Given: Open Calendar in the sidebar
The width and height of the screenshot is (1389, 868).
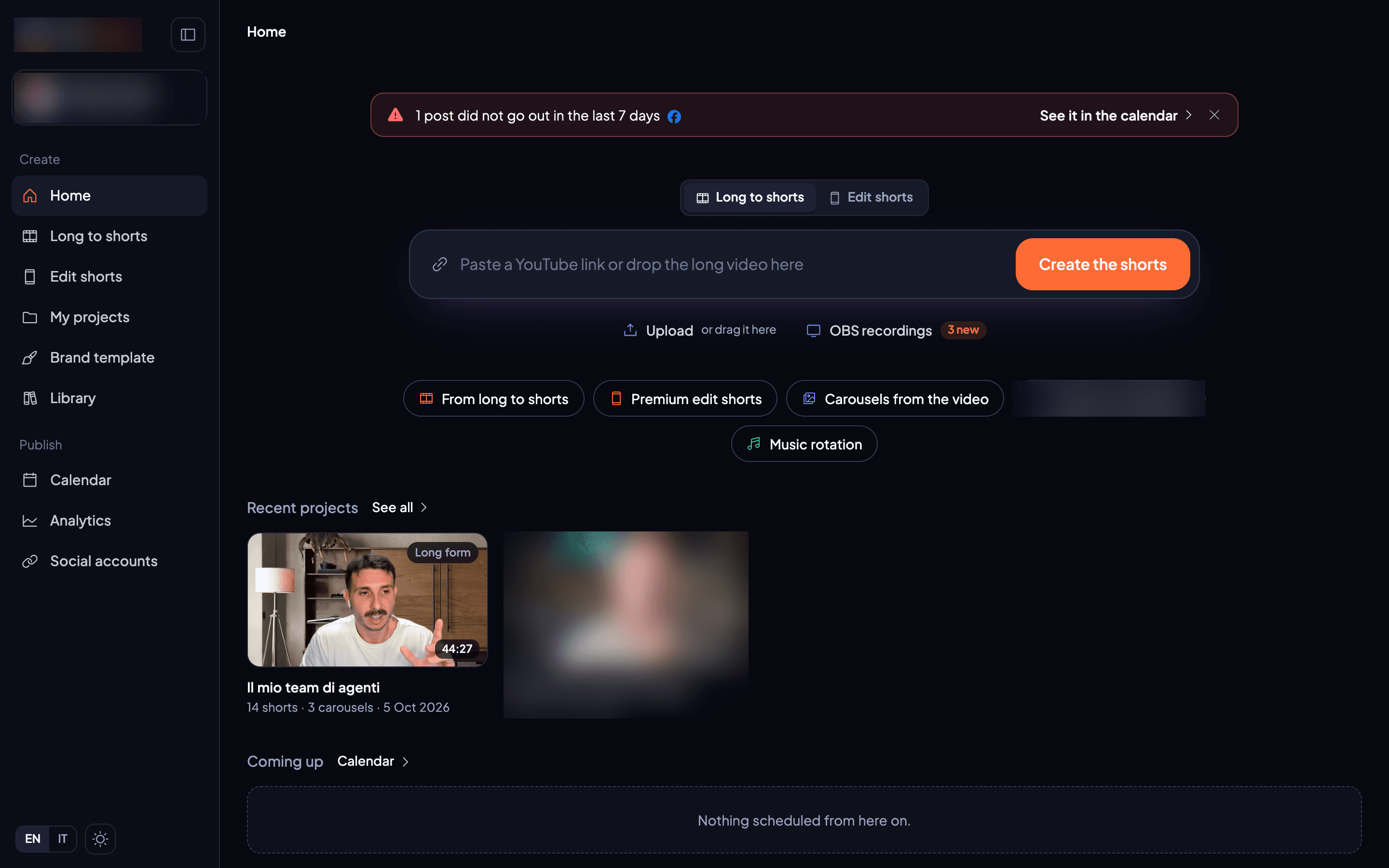Looking at the screenshot, I should click(109, 480).
